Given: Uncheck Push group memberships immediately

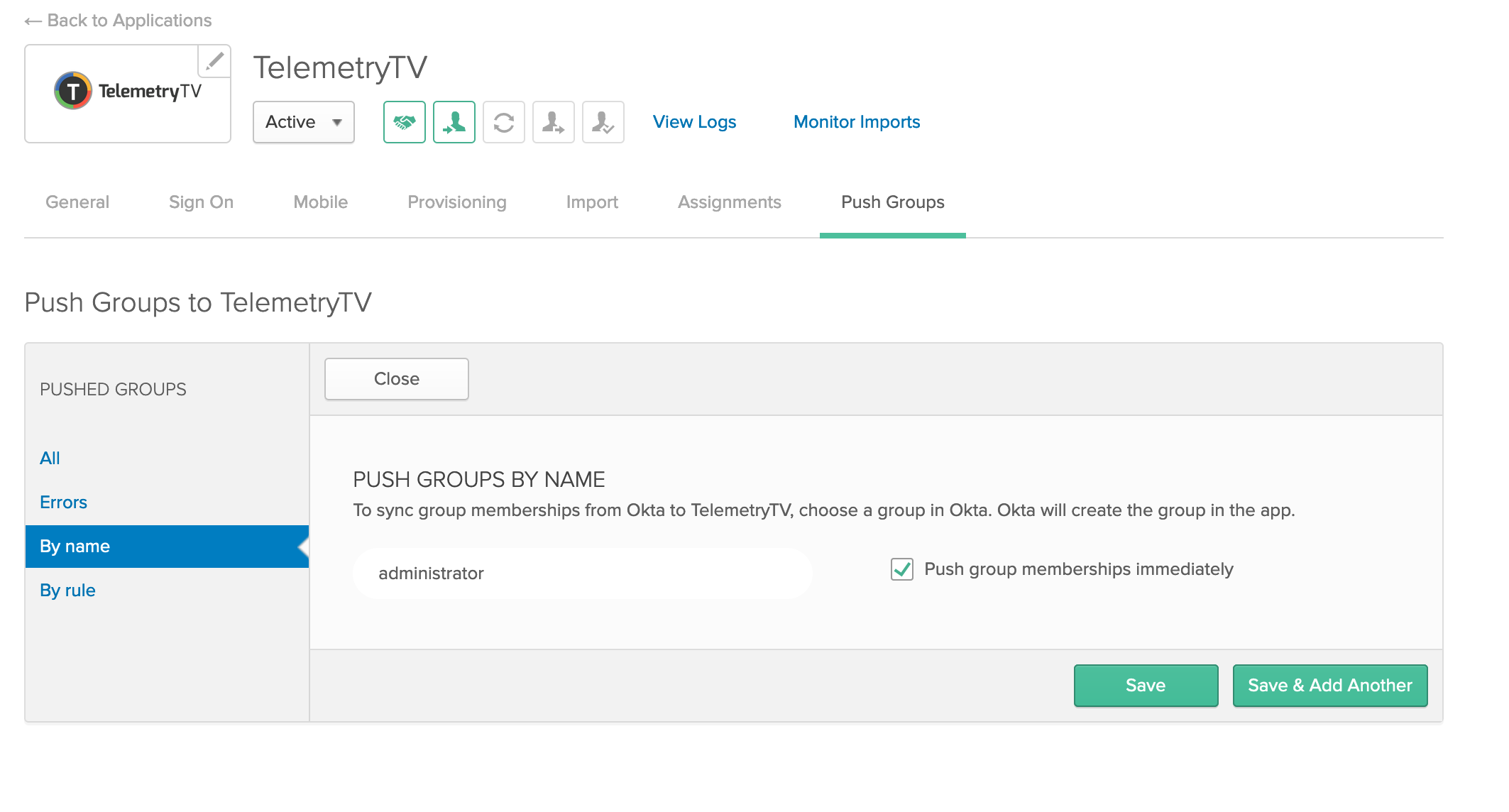Looking at the screenshot, I should click(901, 569).
